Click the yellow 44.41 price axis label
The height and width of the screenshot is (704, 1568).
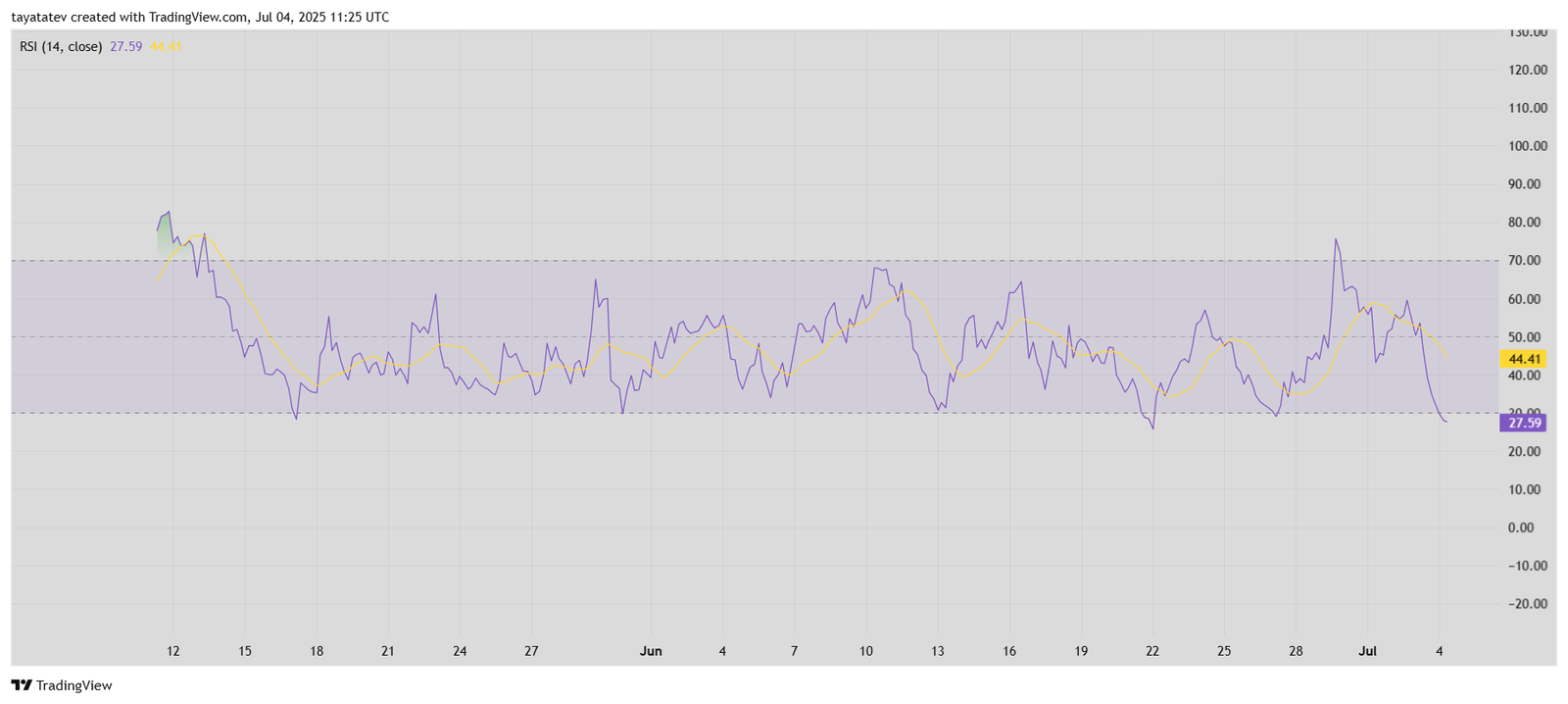1525,359
